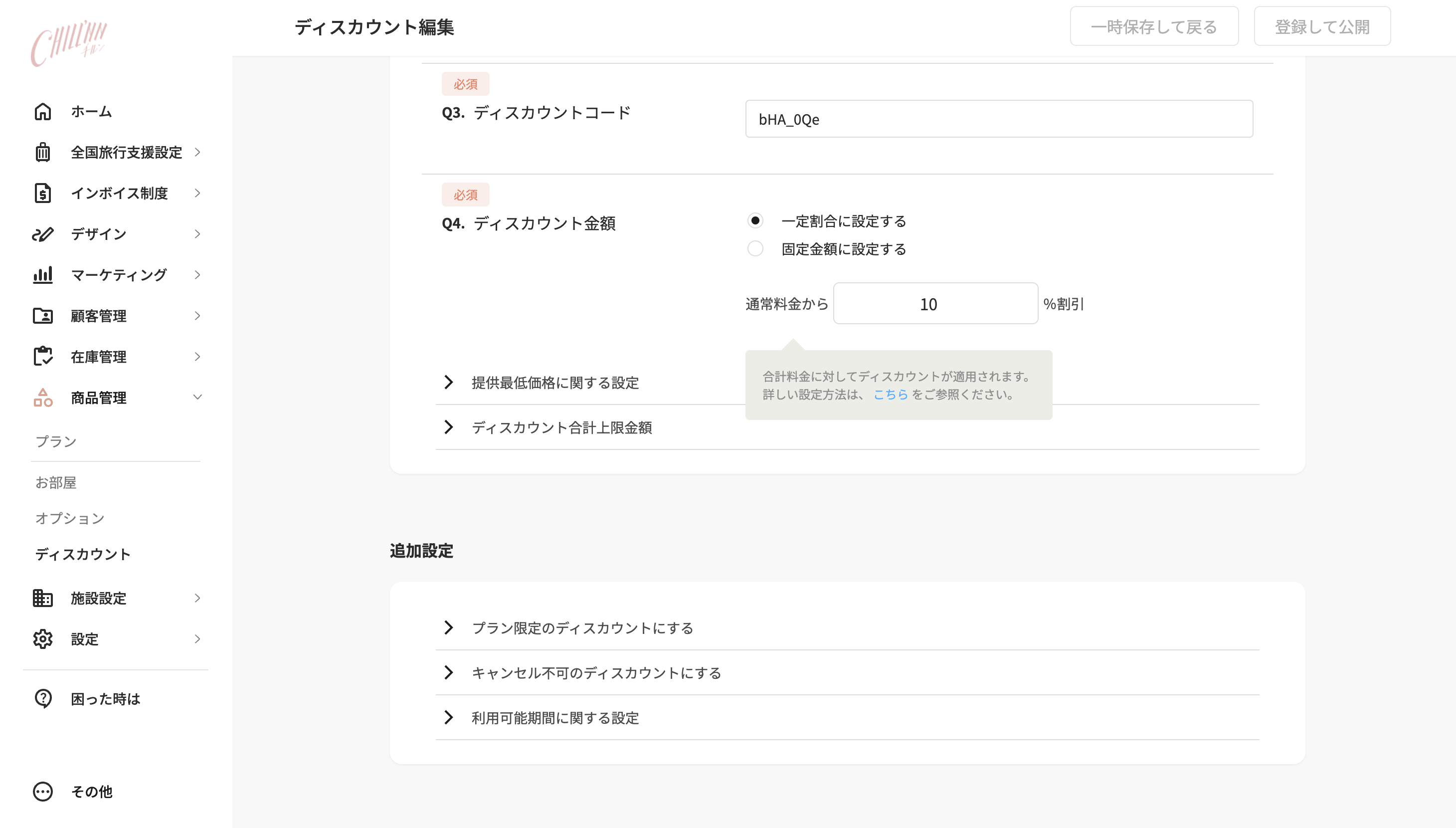Click the 顧客管理 contact card icon
This screenshot has height=828, width=1456.
tap(42, 316)
